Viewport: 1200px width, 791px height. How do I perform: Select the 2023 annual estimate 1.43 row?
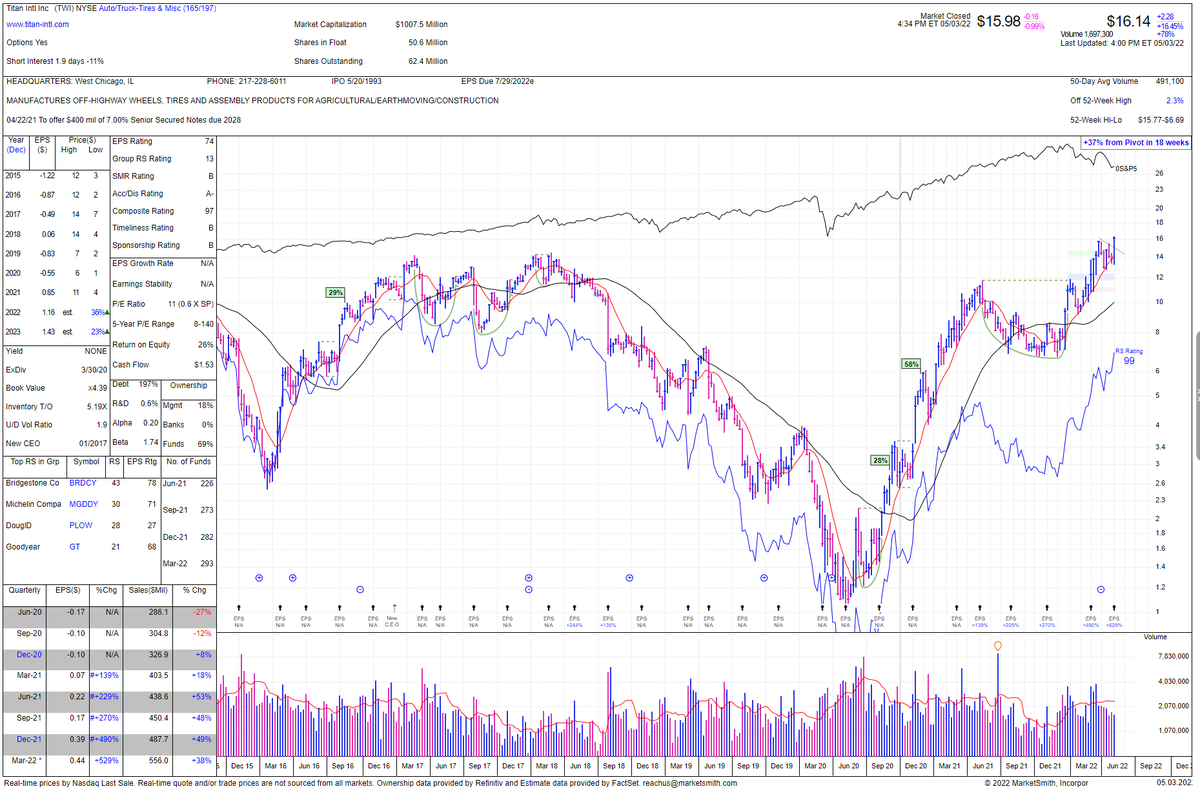click(x=55, y=331)
